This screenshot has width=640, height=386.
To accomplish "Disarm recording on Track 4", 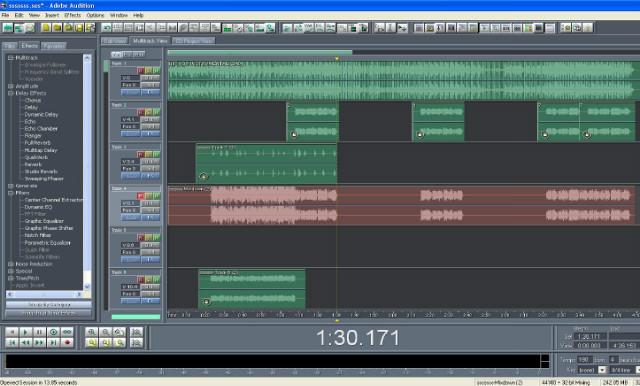I will (141, 196).
